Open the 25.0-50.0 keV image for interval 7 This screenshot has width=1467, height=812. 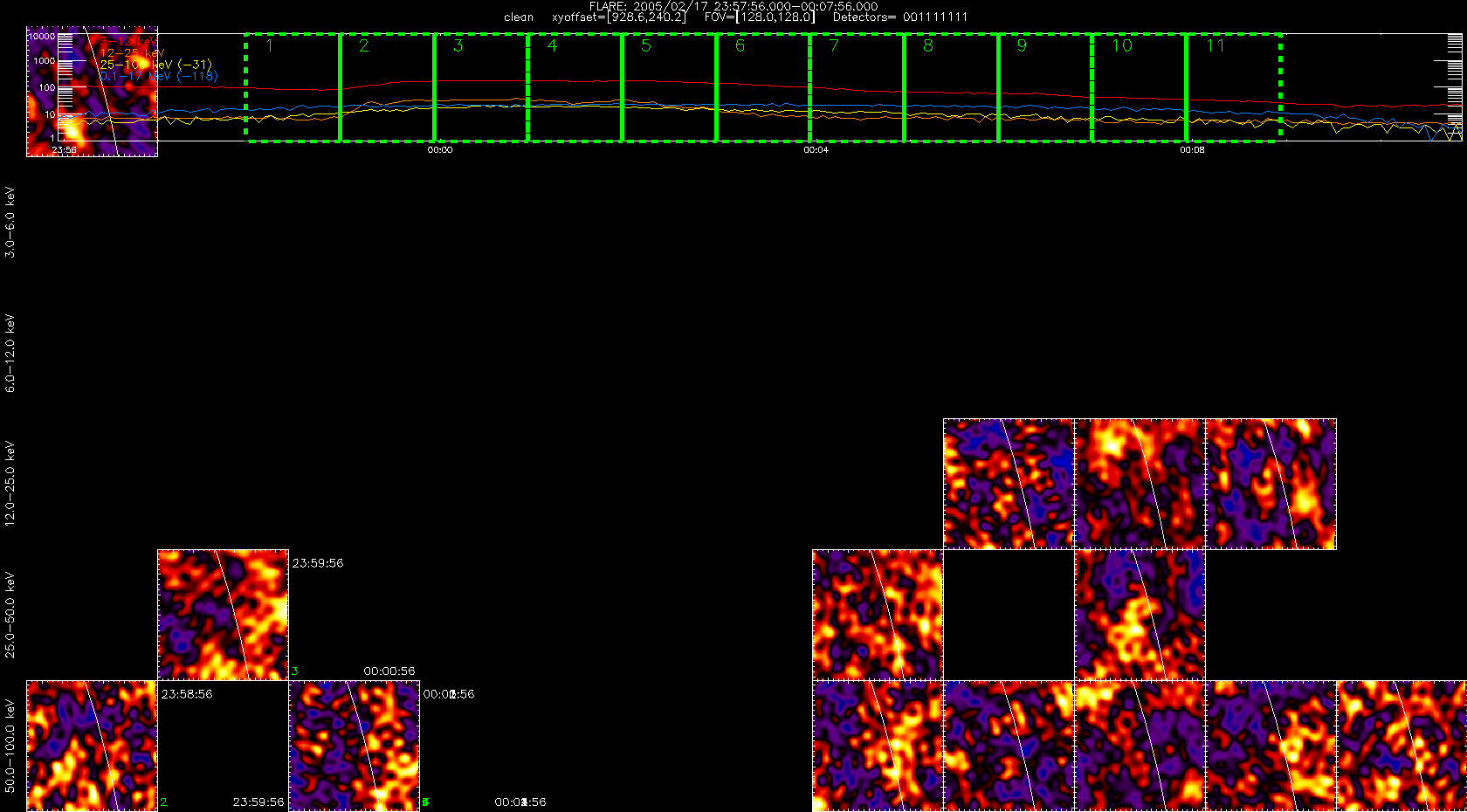click(x=878, y=616)
